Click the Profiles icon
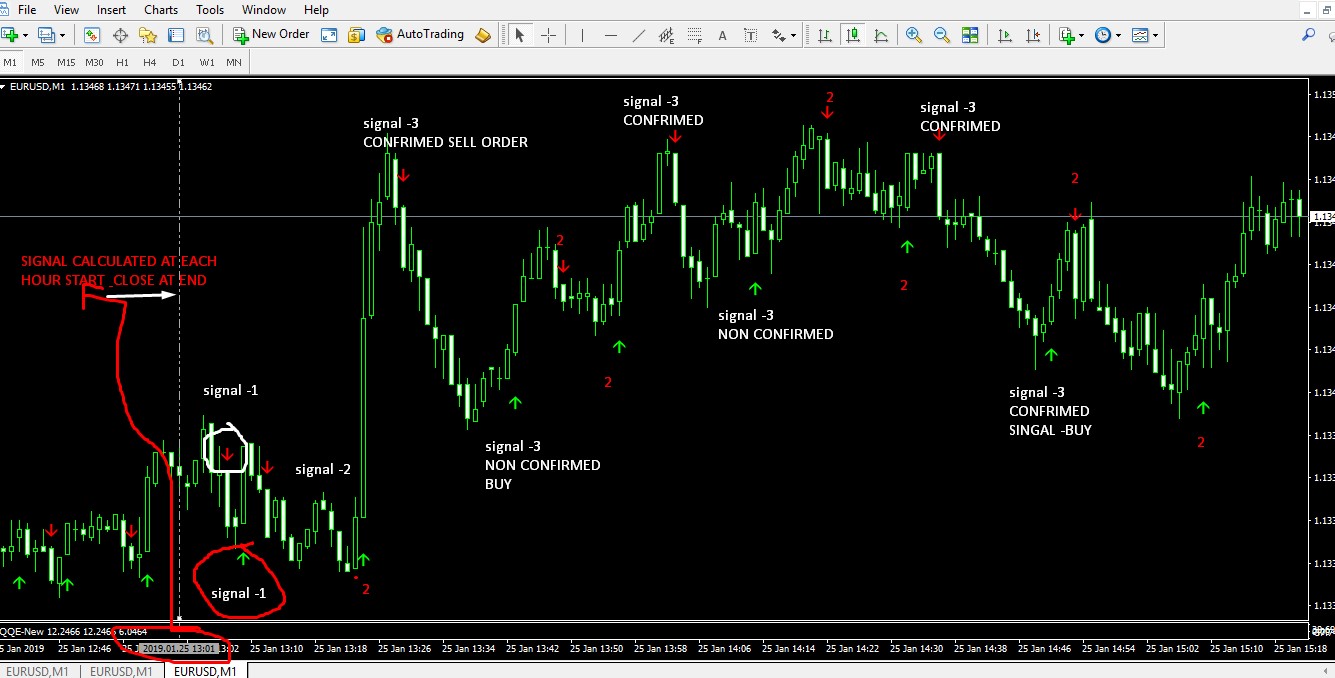This screenshot has height=678, width=1335. (47, 34)
